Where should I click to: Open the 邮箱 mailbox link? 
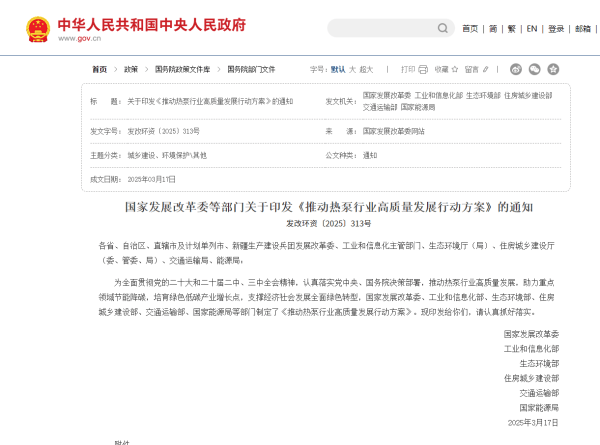tap(582, 29)
